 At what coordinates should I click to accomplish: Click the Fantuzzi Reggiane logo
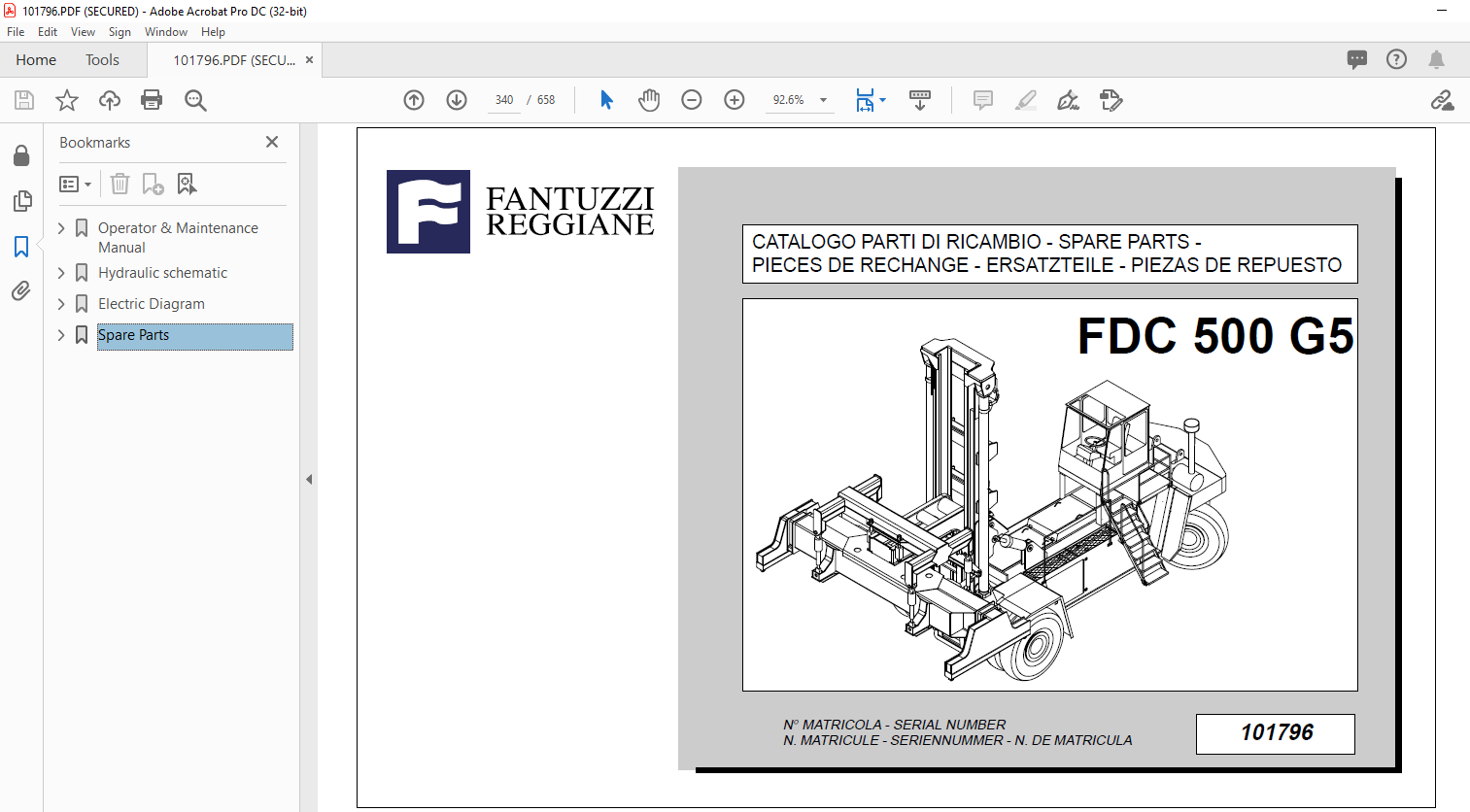521,212
